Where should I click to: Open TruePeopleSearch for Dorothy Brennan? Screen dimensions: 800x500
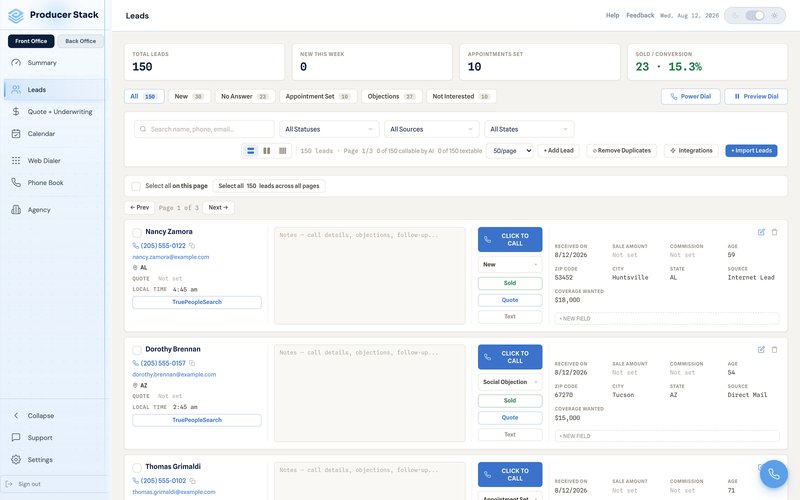(197, 420)
